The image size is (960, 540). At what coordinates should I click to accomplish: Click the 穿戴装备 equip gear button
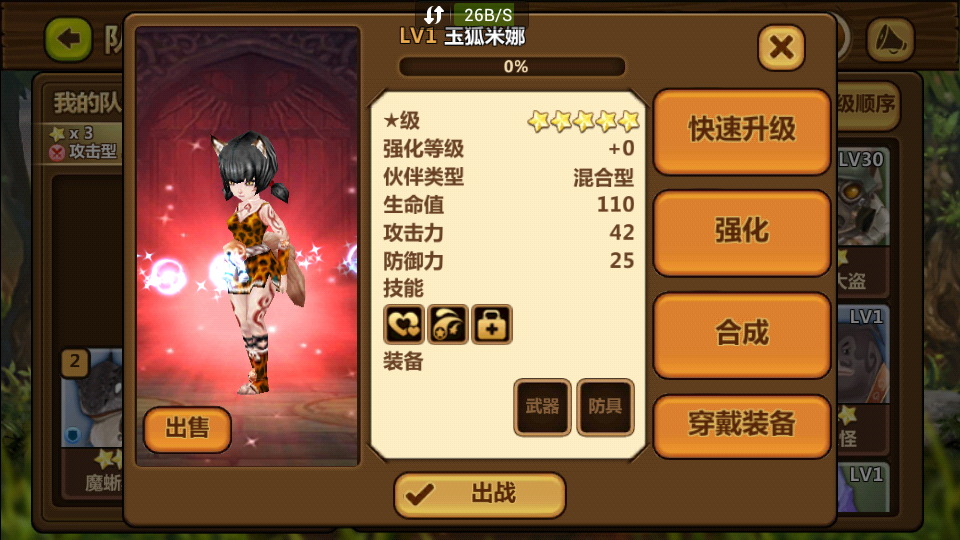741,426
